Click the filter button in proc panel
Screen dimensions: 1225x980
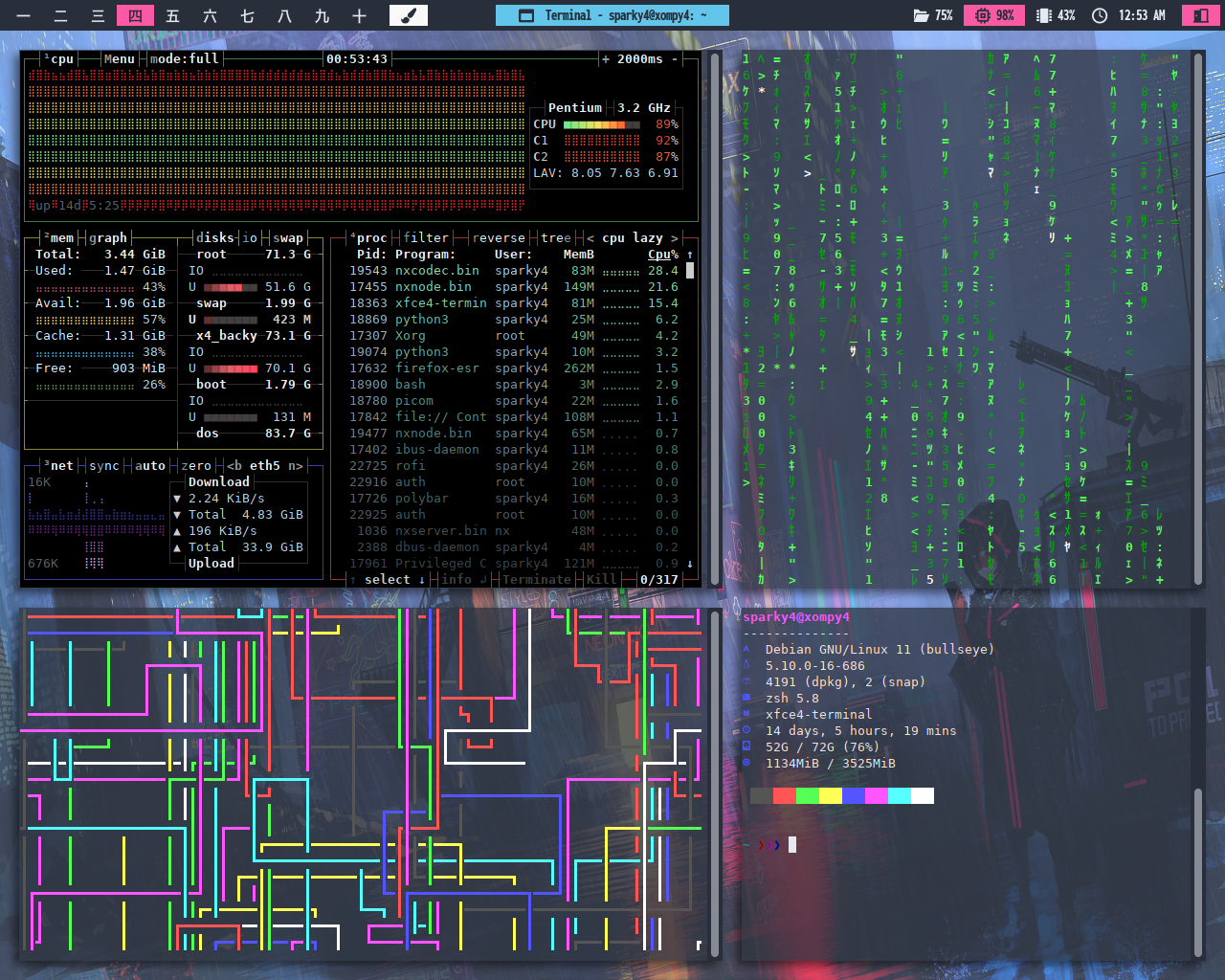[425, 238]
